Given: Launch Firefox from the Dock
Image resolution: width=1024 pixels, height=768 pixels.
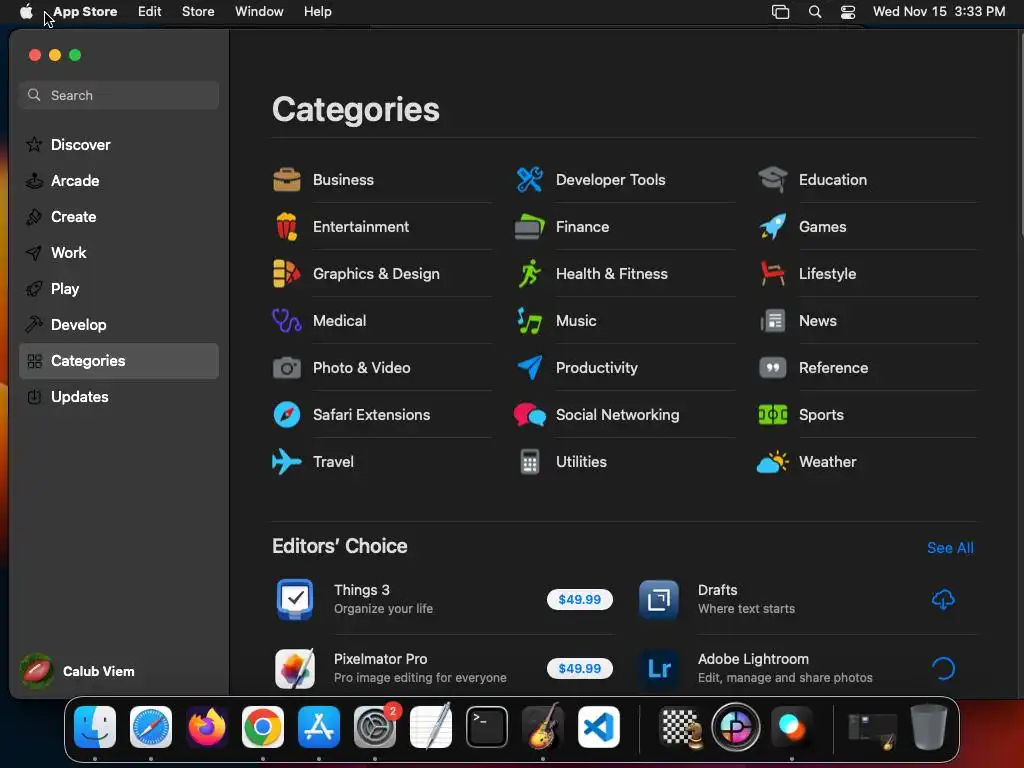Looking at the screenshot, I should 207,727.
